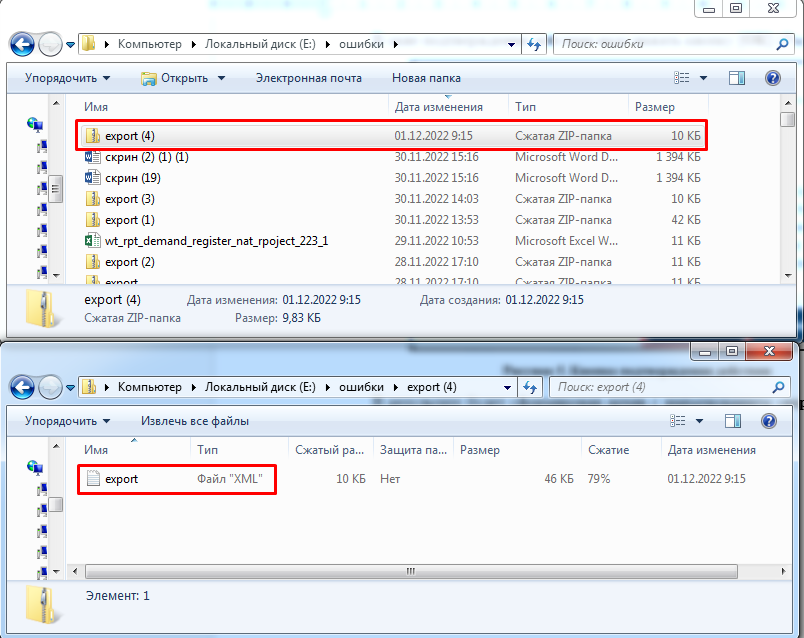Expand the view options arrow in the top toolbar
This screenshot has height=638, width=804.
click(703, 78)
